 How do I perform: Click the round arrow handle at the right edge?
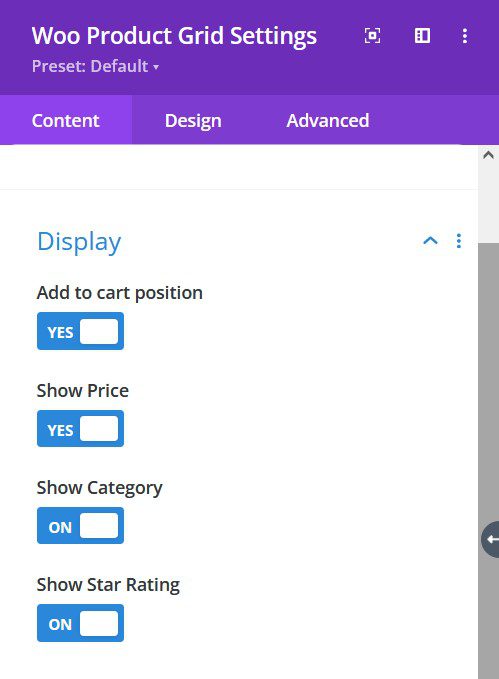tap(490, 540)
